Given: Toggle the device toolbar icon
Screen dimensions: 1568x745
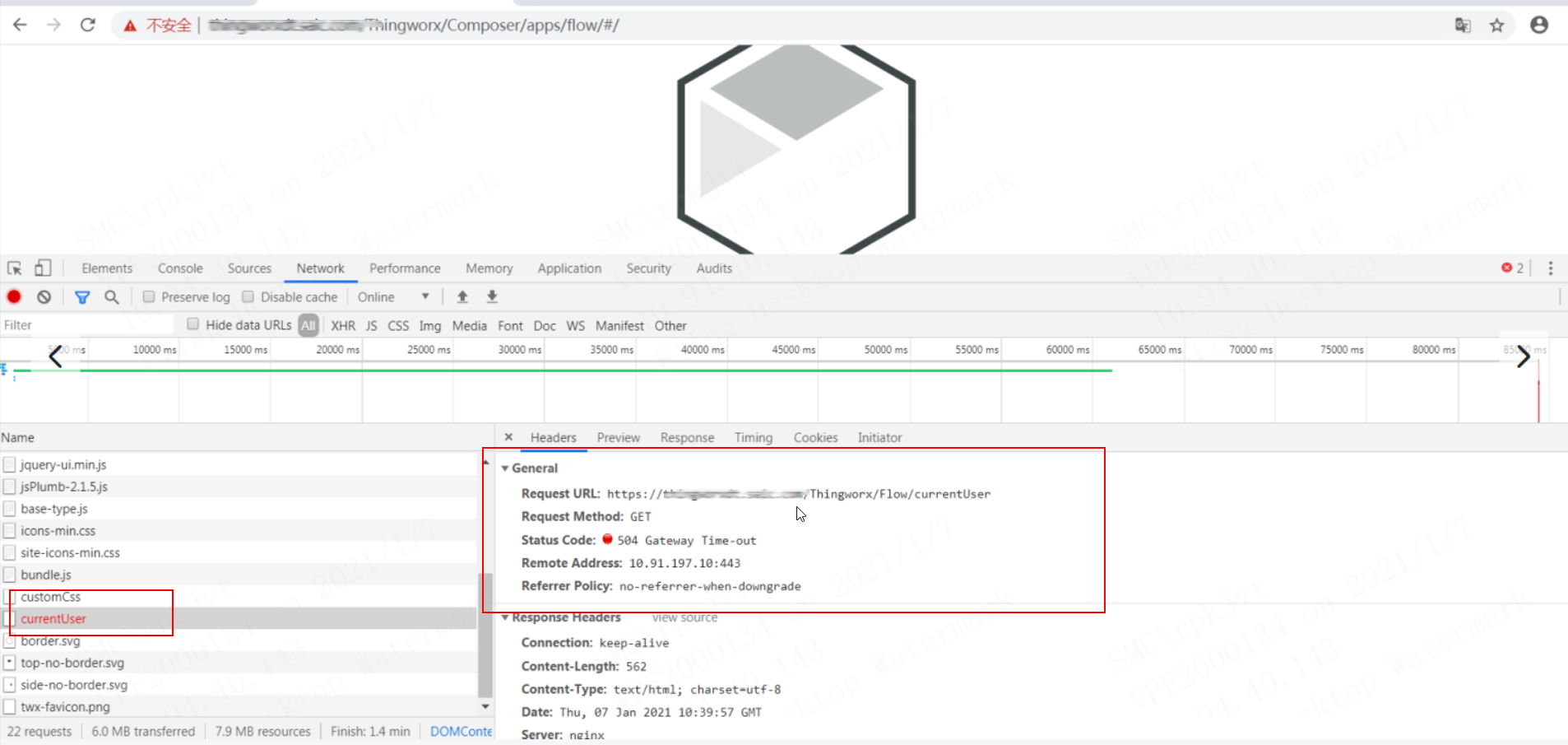Looking at the screenshot, I should coord(43,268).
